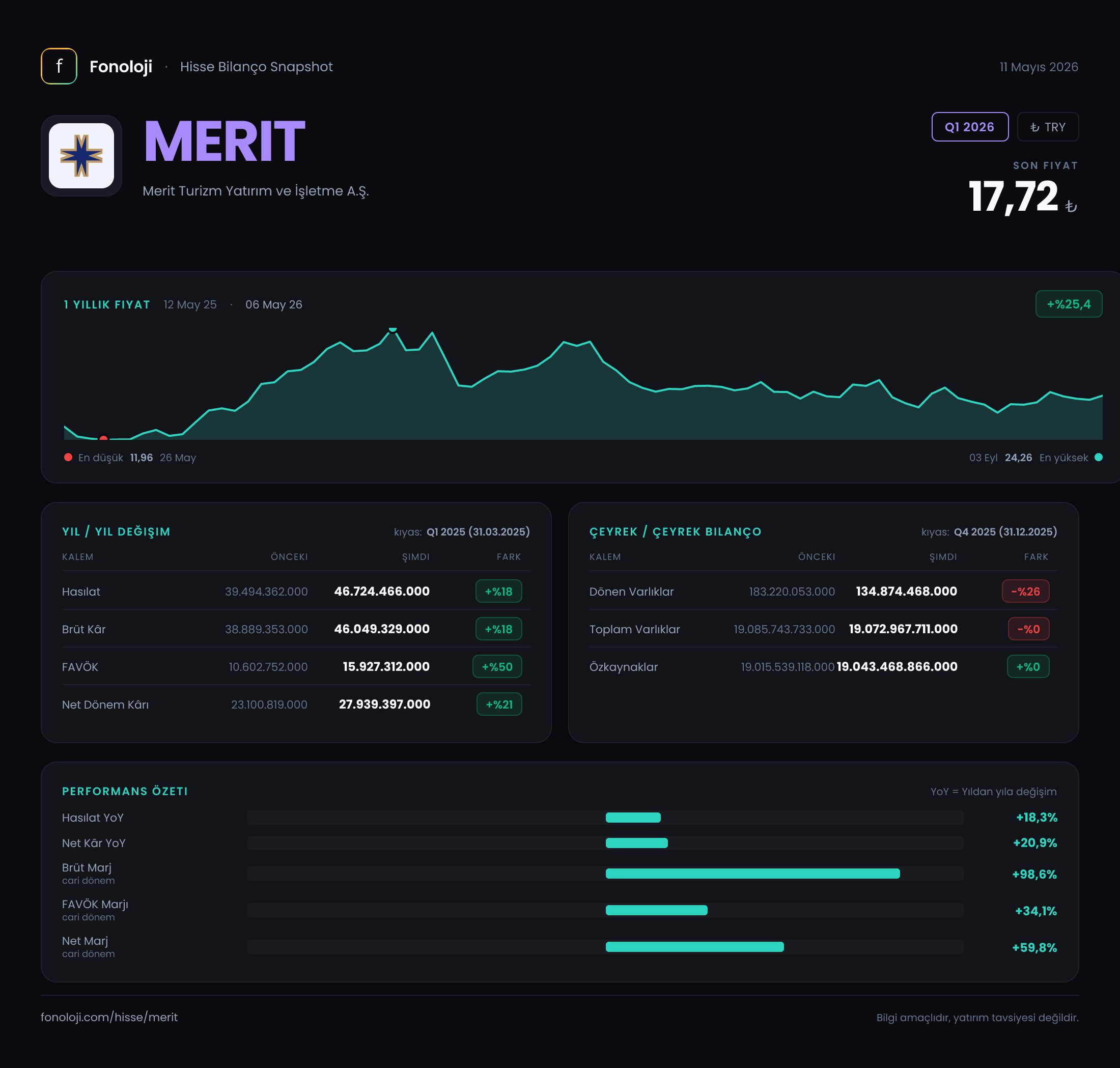Open the fonoloji.com/hisse/merit link
This screenshot has height=1068, width=1120.
coord(109,1017)
